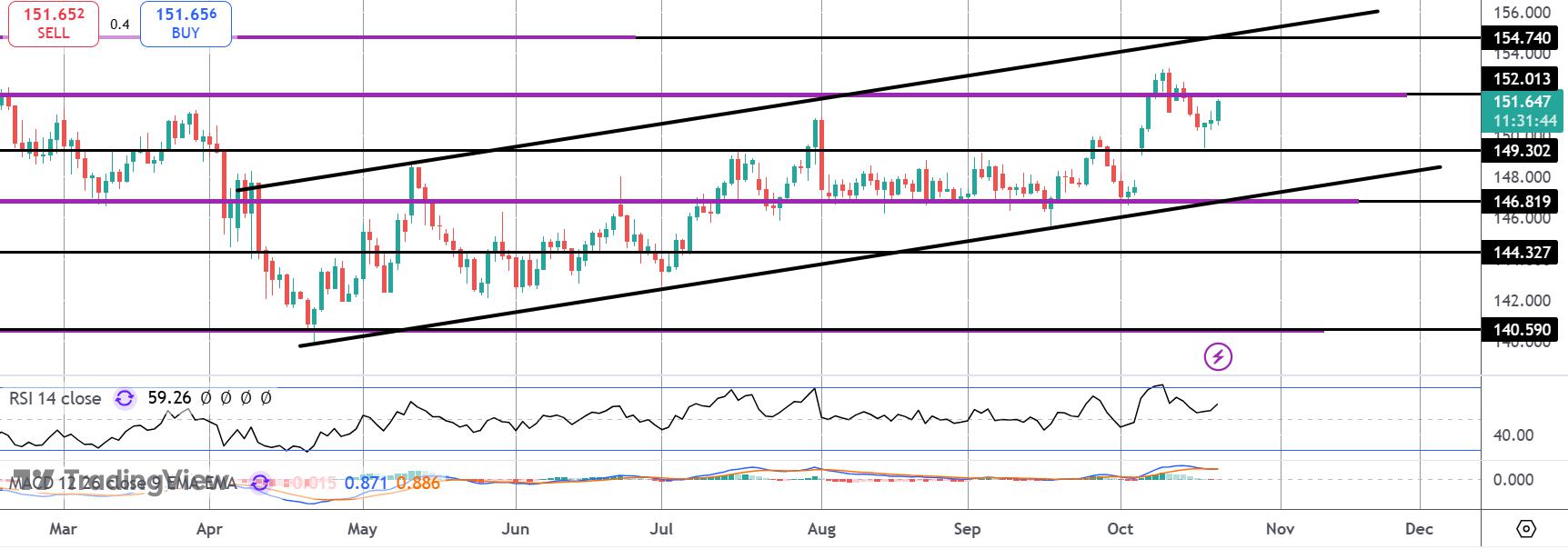This screenshot has width=1568, height=549.
Task: Click the Aug label on time axis
Action: [x=821, y=529]
